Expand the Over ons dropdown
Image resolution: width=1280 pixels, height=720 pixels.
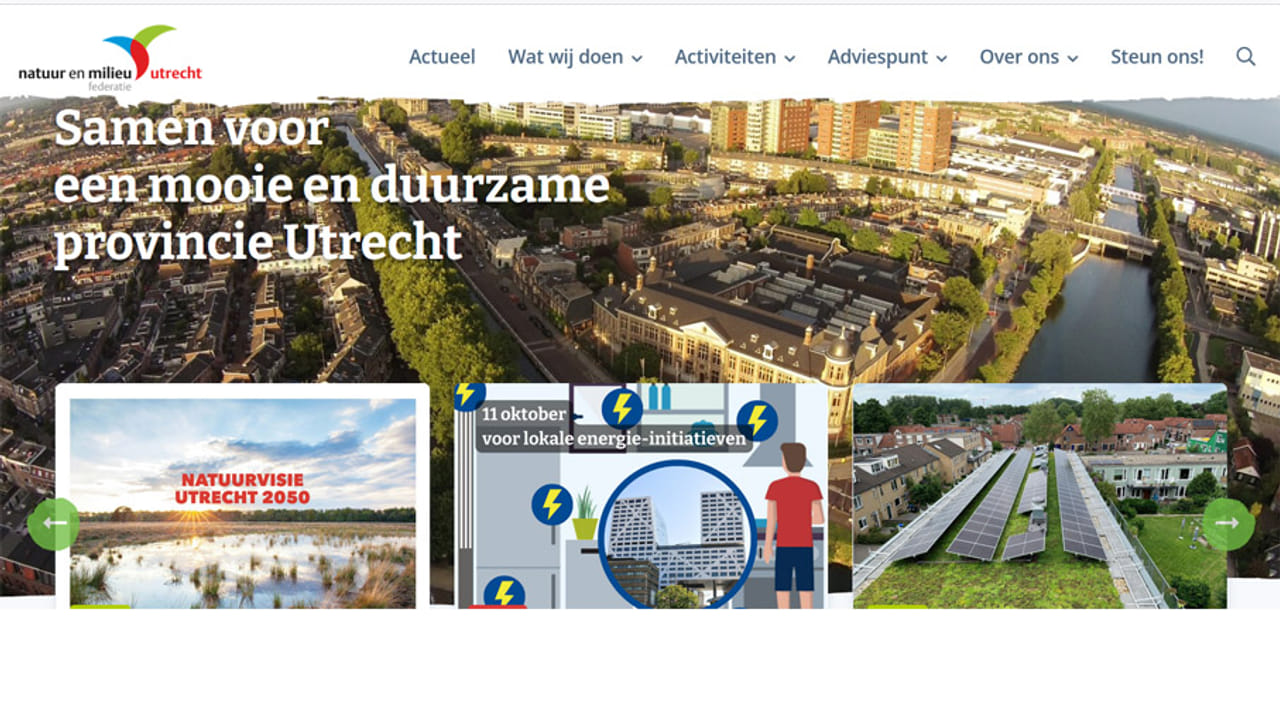pos(1029,57)
